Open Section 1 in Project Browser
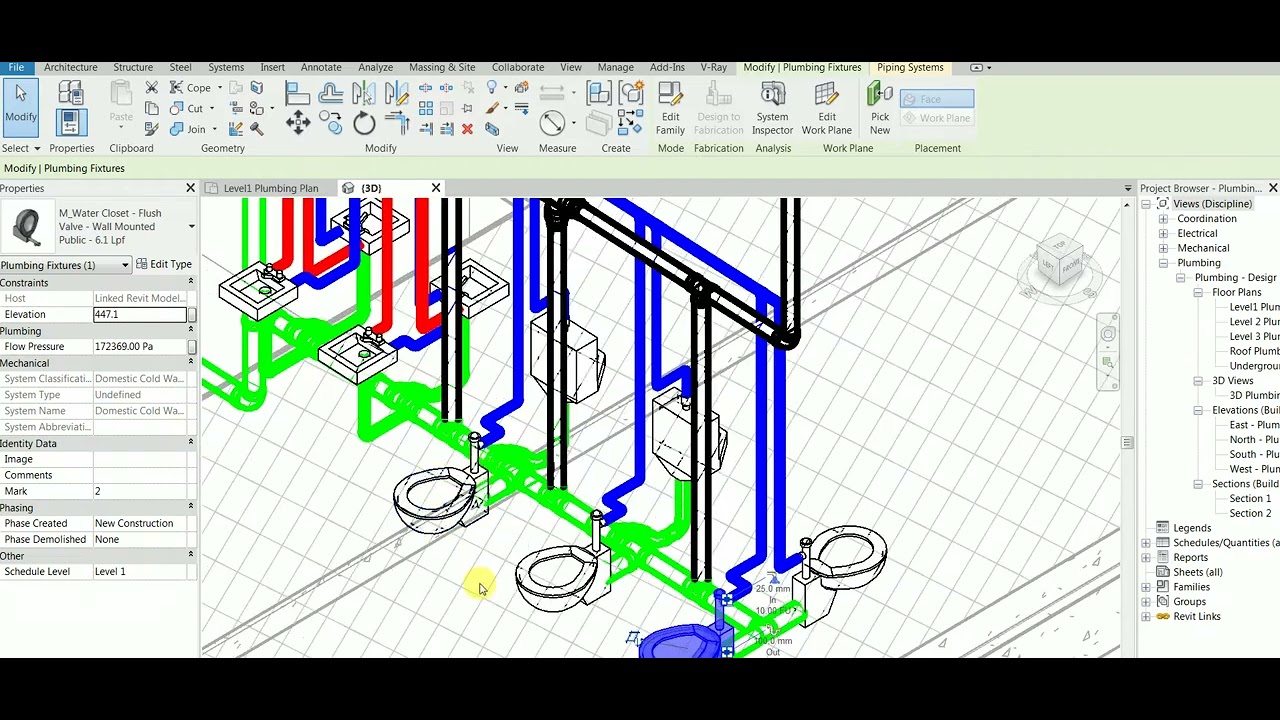 1250,499
